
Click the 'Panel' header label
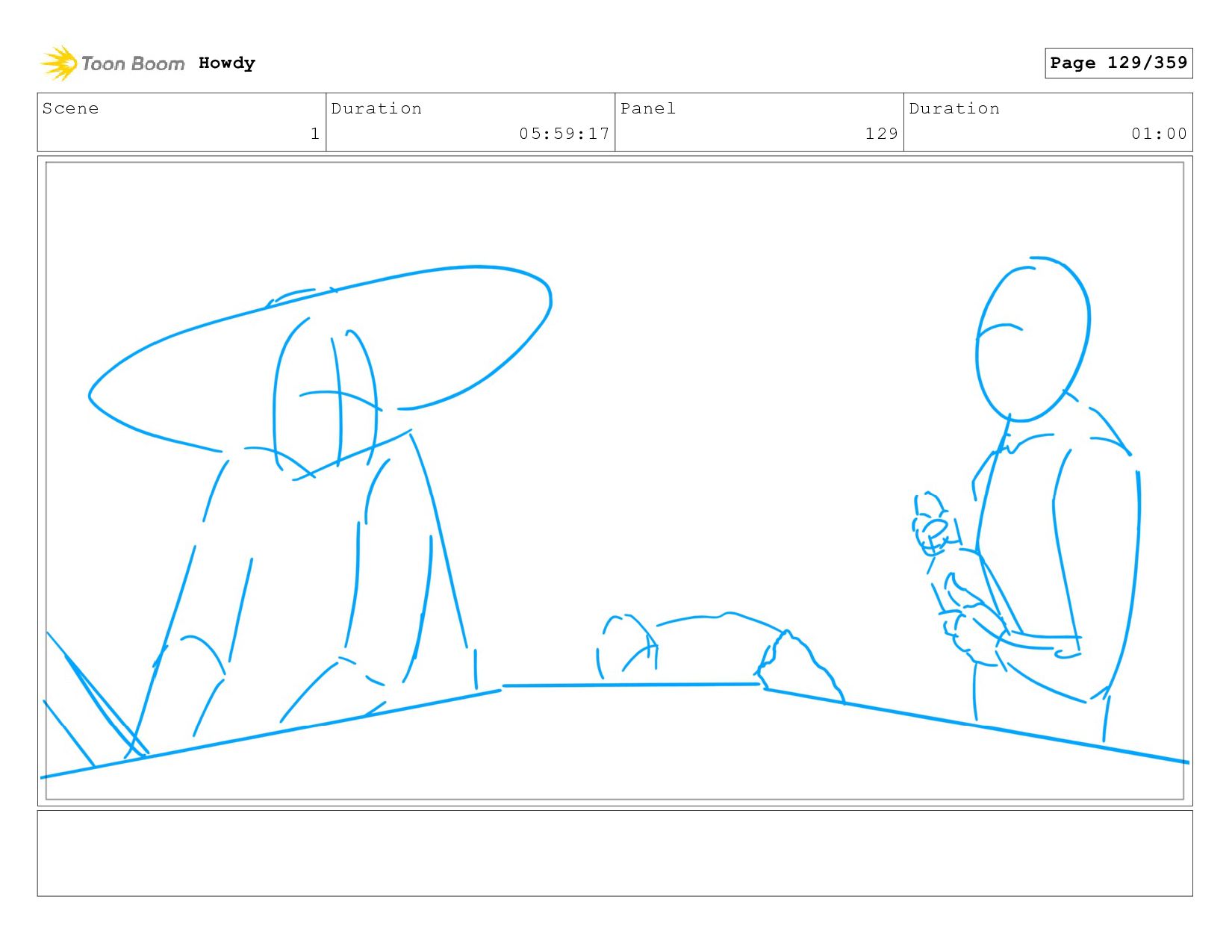pyautogui.click(x=648, y=108)
